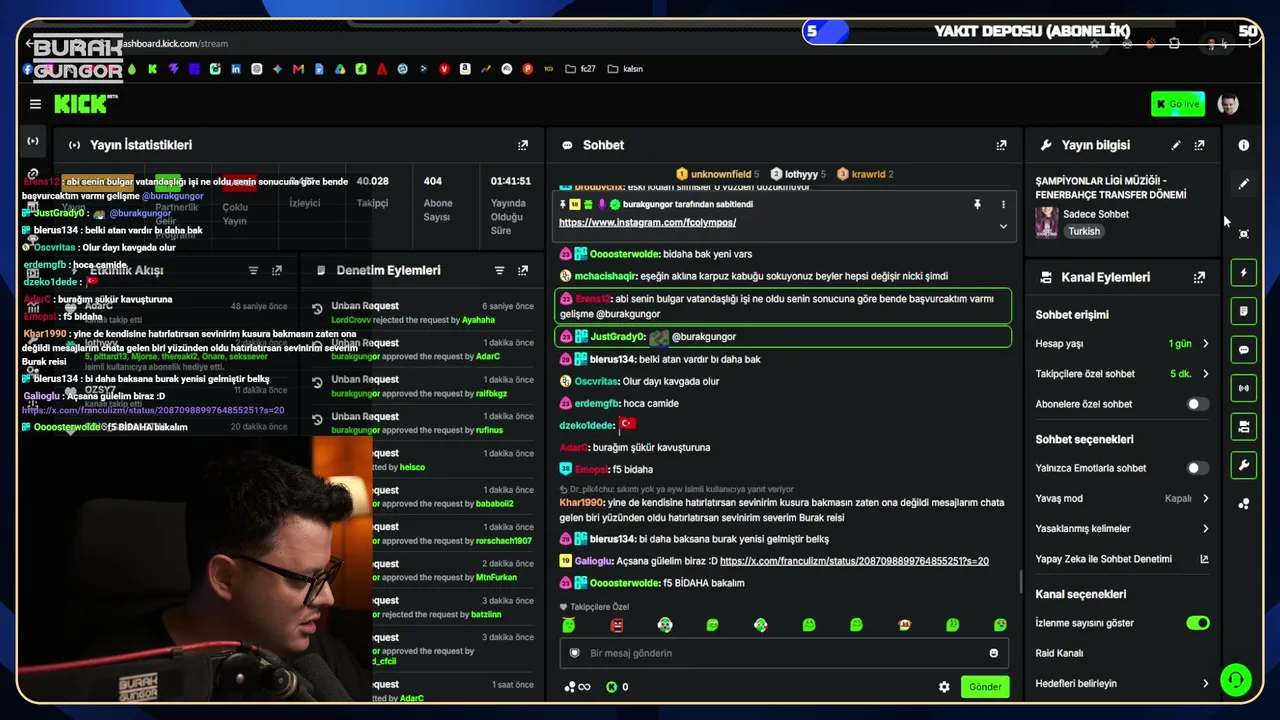Toggle the lightning bolt widget in the right sidebar
1280x720 pixels.
(1244, 273)
